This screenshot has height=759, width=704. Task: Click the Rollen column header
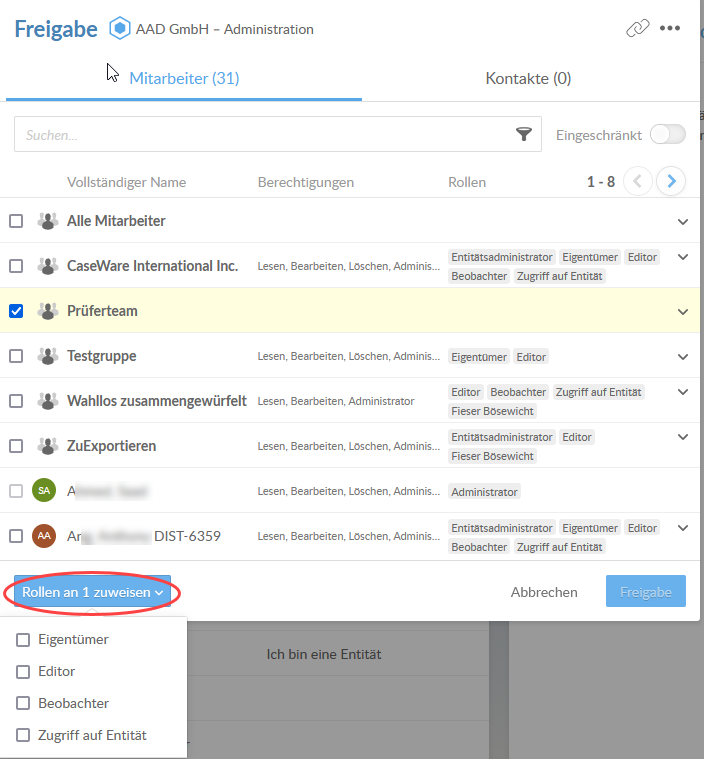pyautogui.click(x=467, y=182)
